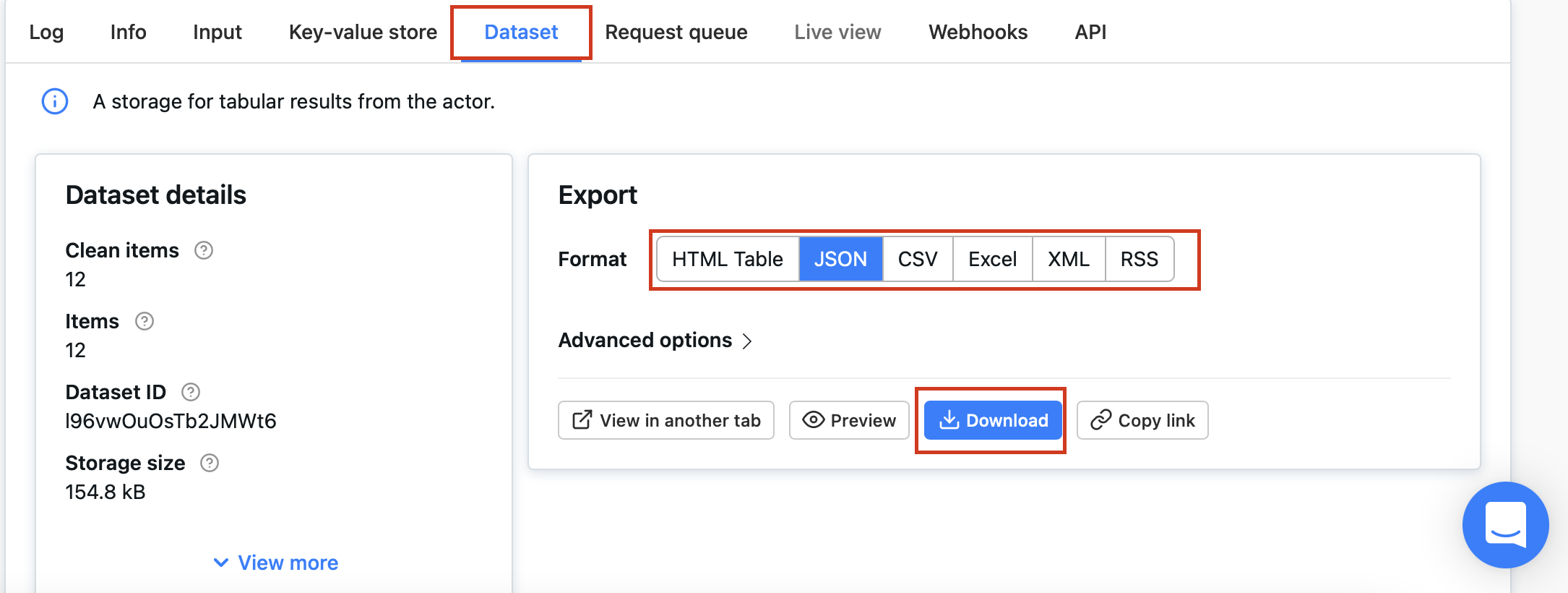Click the blue info circle icon
The height and width of the screenshot is (593, 1568).
[x=55, y=101]
